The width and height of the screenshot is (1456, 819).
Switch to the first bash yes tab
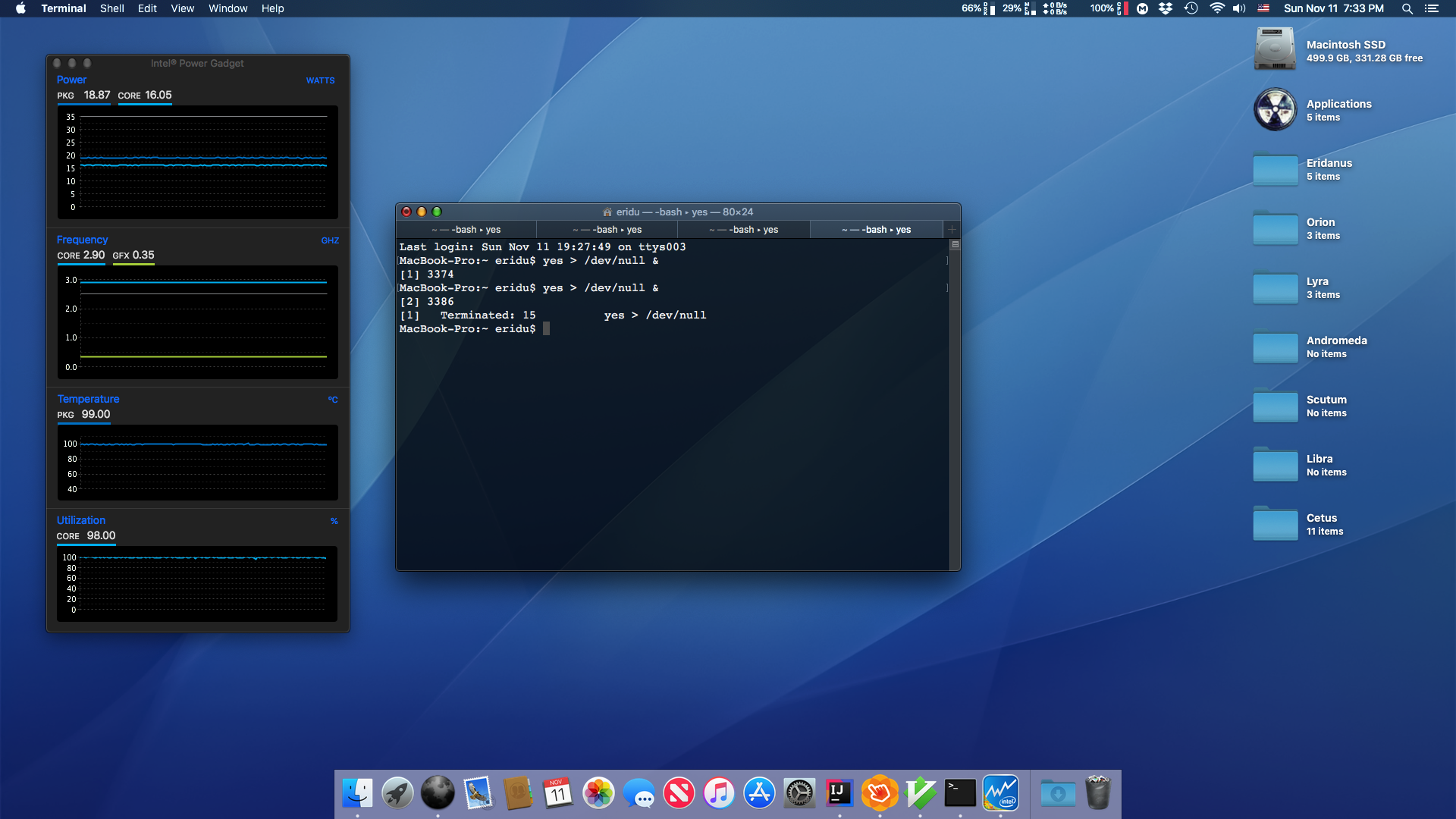pos(466,230)
